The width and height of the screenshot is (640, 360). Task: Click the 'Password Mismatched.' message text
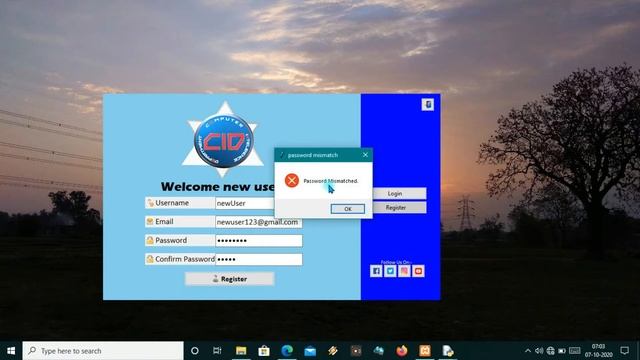(331, 181)
